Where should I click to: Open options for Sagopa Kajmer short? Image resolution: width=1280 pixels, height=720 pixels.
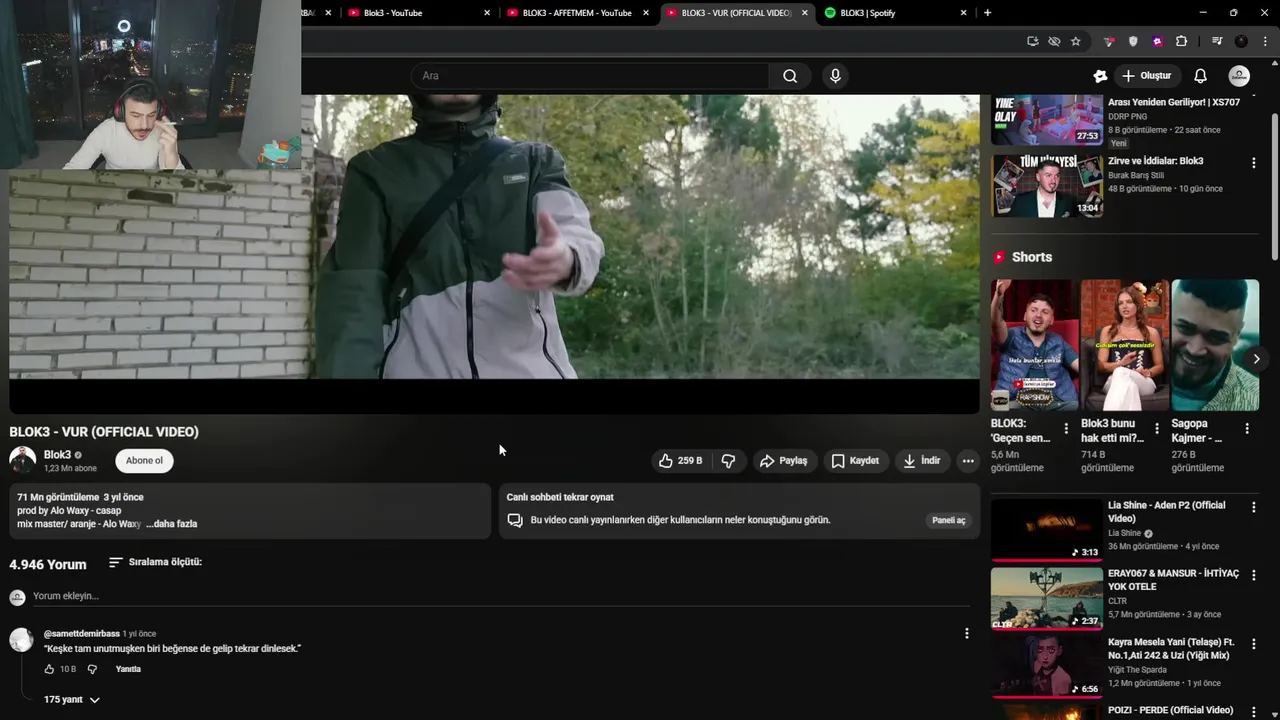click(x=1247, y=428)
